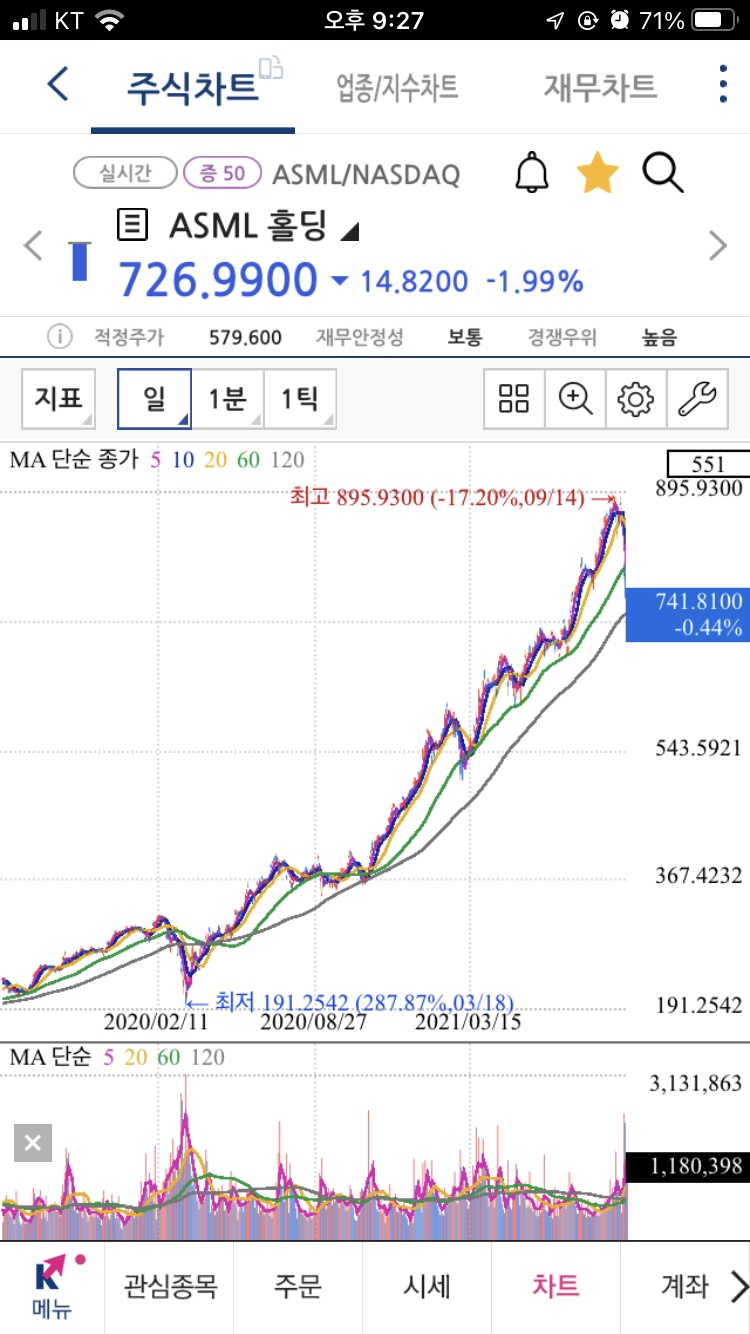Open 계좌 bottom tab
Viewport: 750px width, 1334px height.
(x=685, y=1287)
